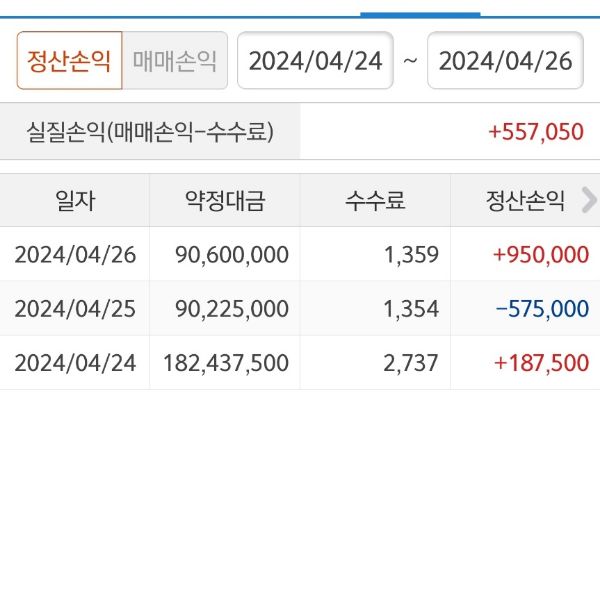Open the start date 2024/04/24 picker
Image resolution: width=600 pixels, height=600 pixels.
315,61
